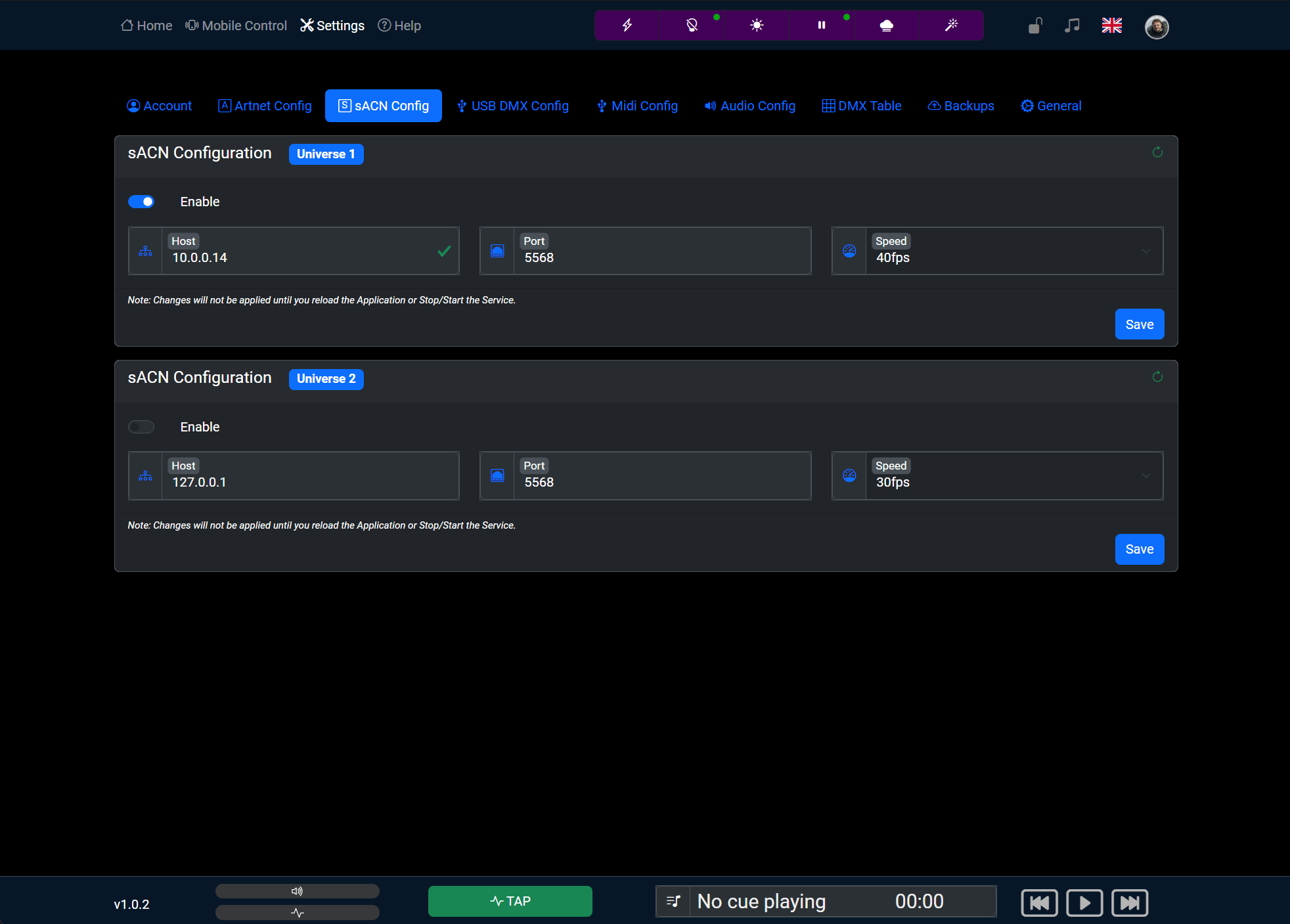Click the lightning bolt flash icon

coord(627,25)
